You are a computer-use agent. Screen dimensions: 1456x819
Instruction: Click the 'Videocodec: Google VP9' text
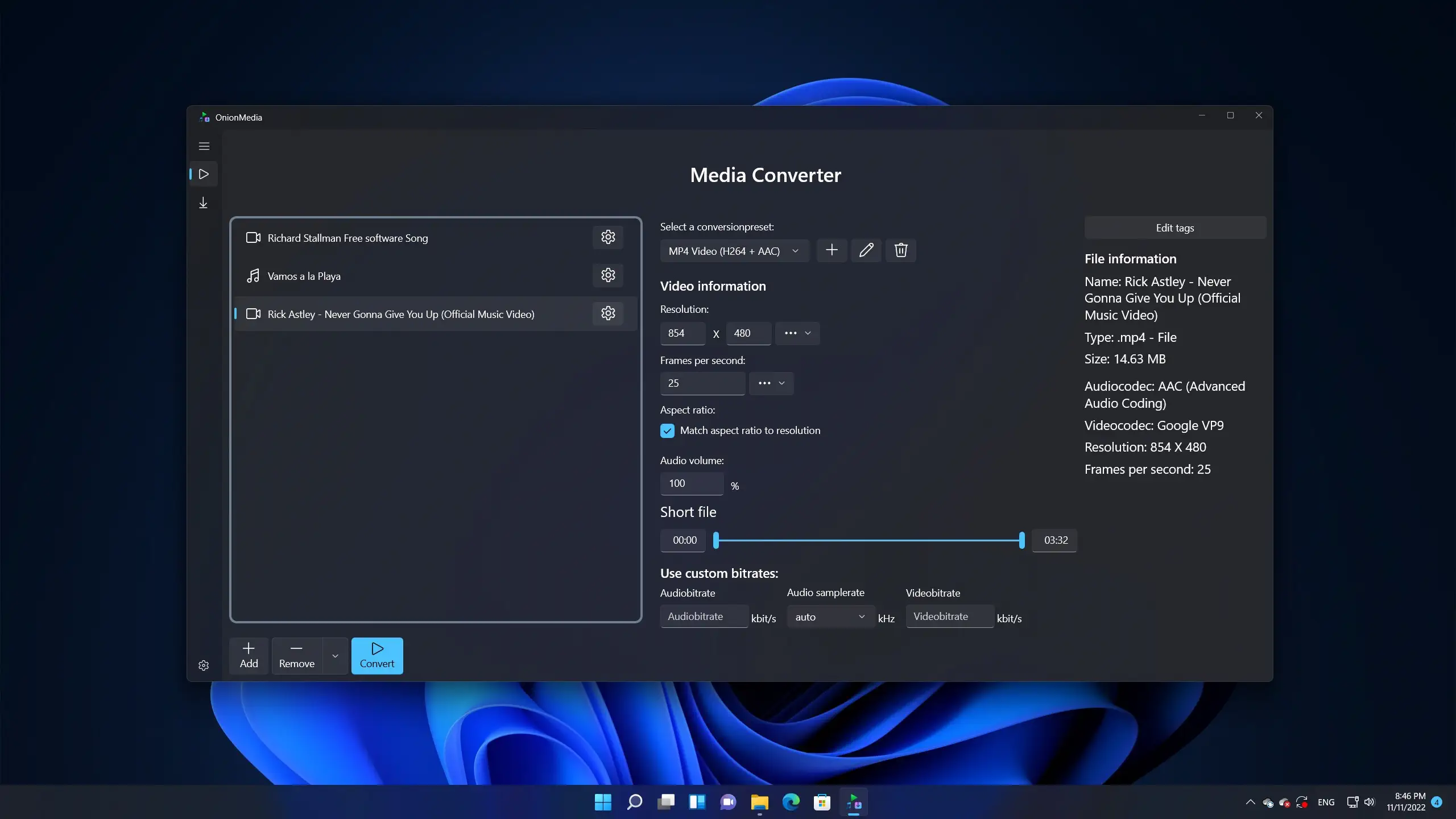point(1153,425)
